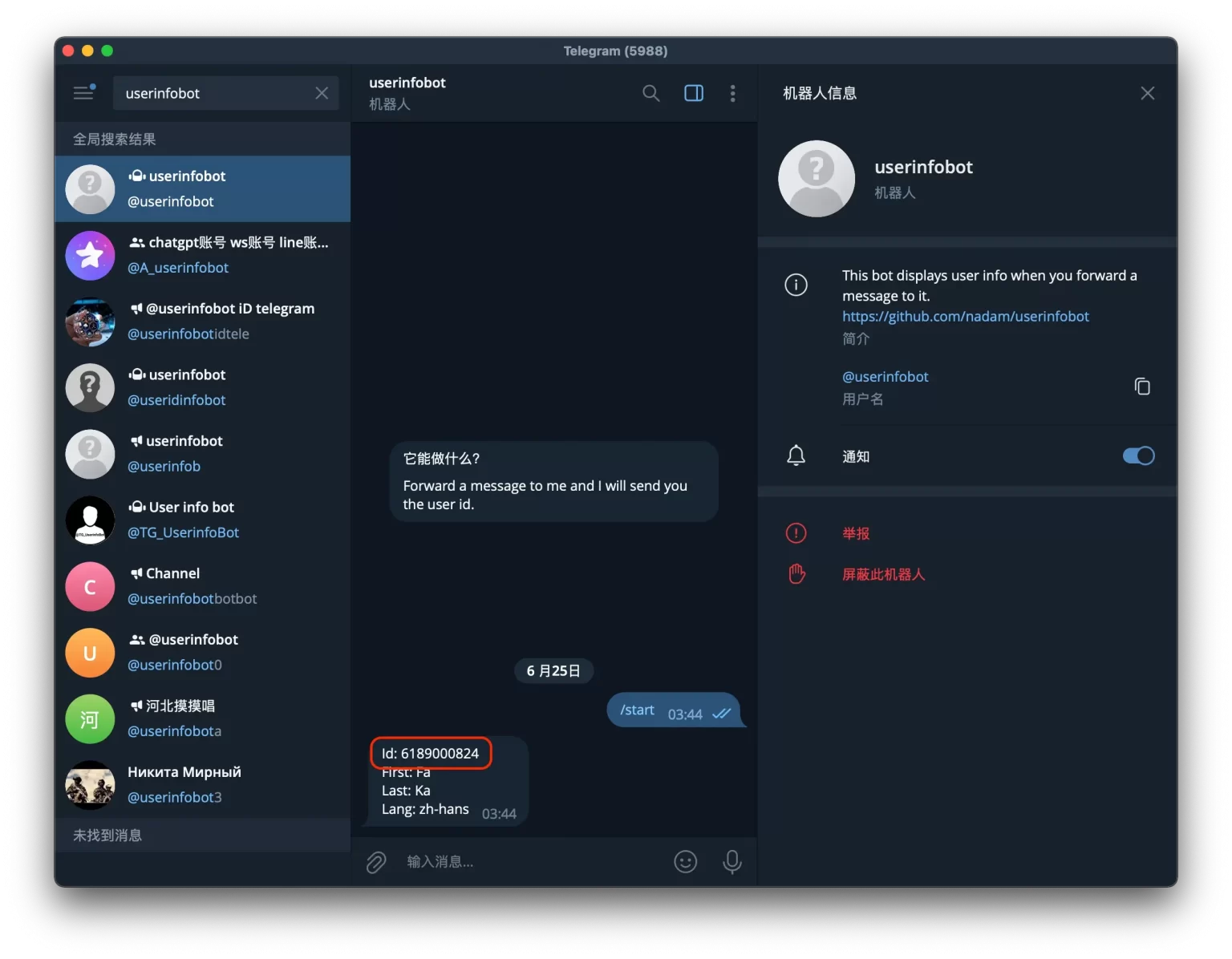This screenshot has height=959, width=1232.
Task: Open the github.com/nadam/userinfobot link
Action: (965, 316)
